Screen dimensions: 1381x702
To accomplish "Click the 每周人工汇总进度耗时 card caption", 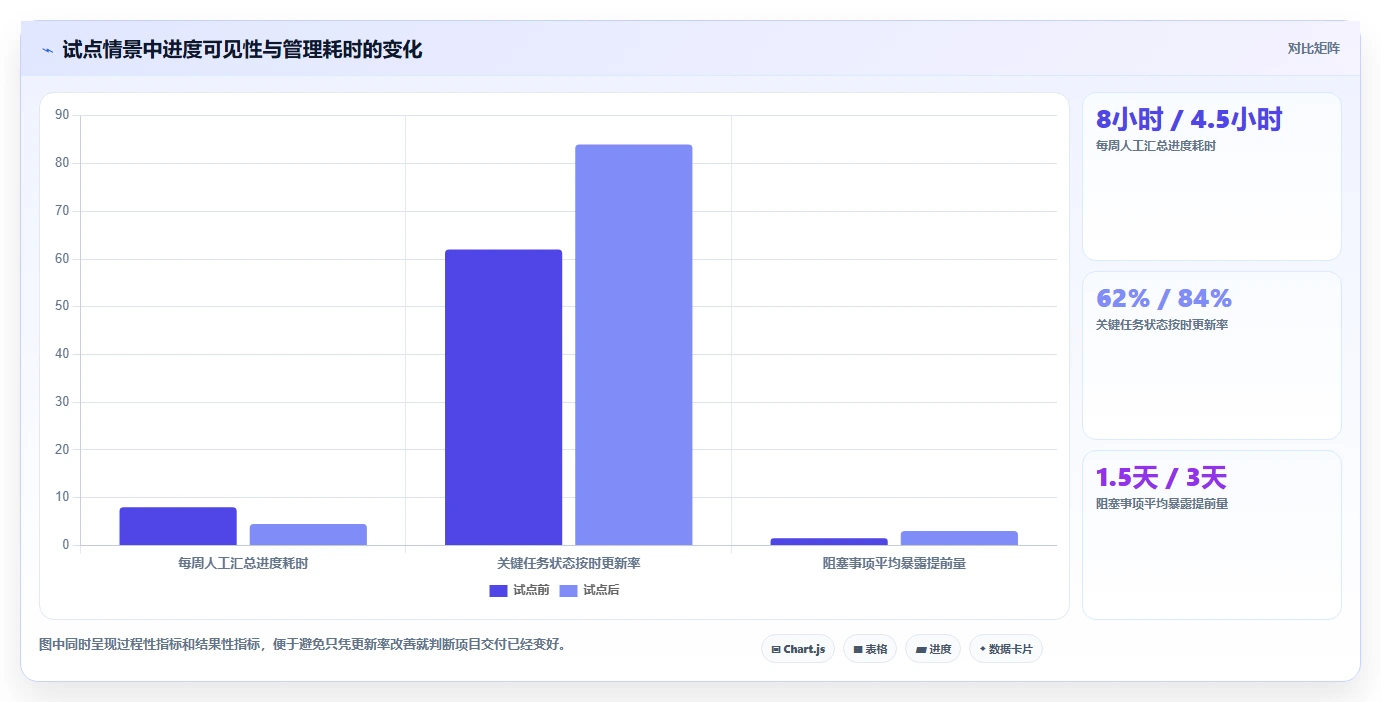I will [x=1156, y=146].
